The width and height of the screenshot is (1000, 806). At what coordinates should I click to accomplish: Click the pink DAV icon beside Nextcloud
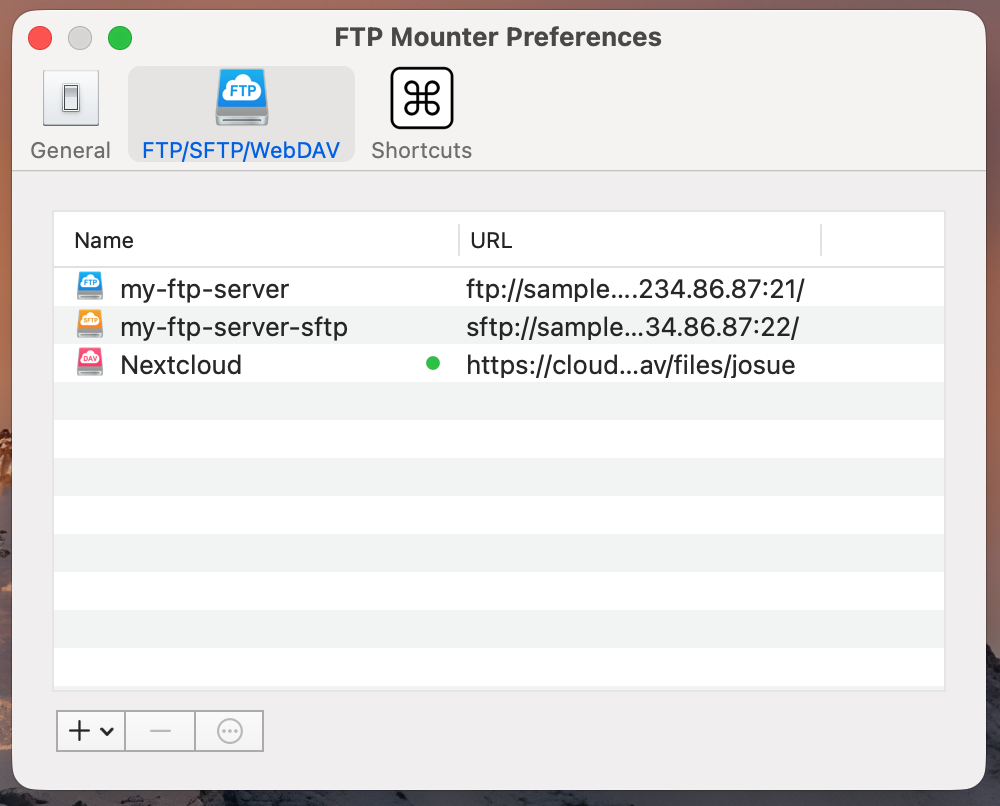(90, 364)
